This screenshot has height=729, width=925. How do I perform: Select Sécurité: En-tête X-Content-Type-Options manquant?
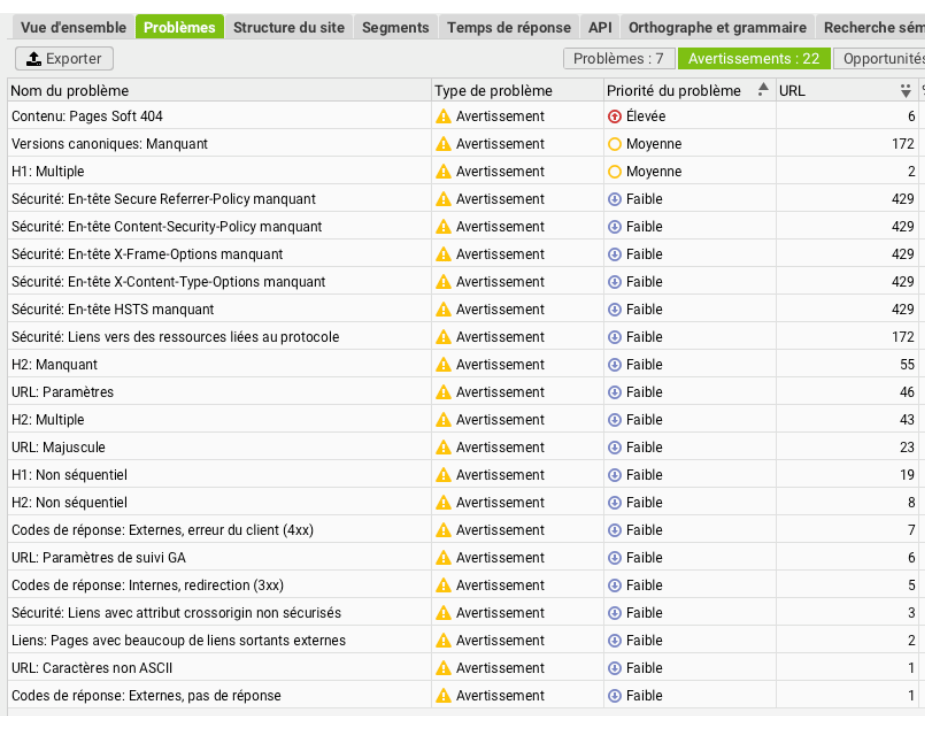click(x=168, y=282)
